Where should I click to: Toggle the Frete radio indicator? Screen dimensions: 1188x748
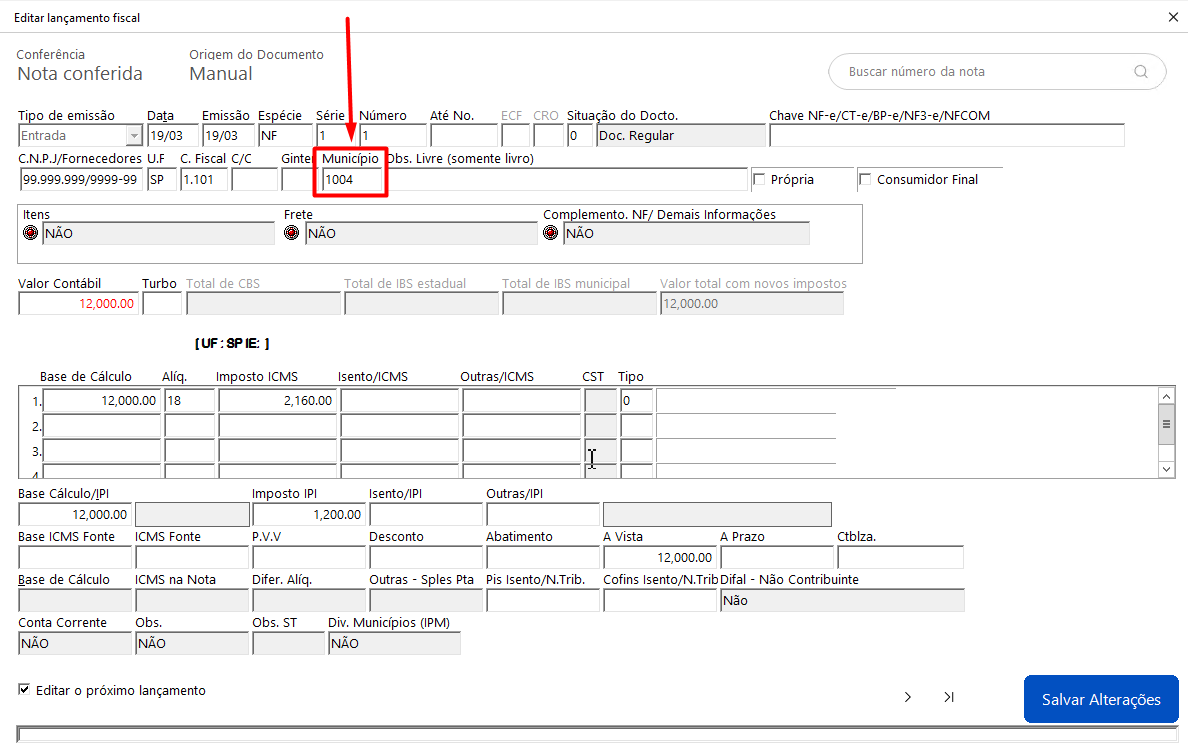point(292,233)
